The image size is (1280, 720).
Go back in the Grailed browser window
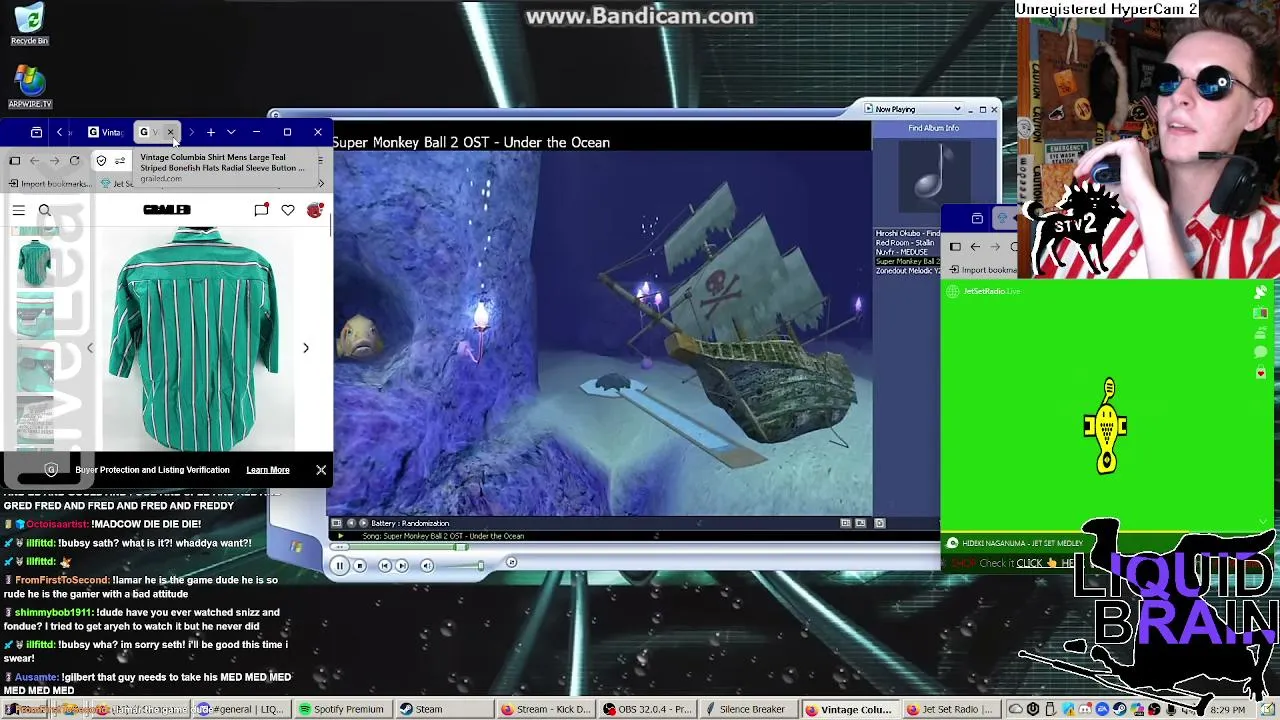pyautogui.click(x=34, y=161)
